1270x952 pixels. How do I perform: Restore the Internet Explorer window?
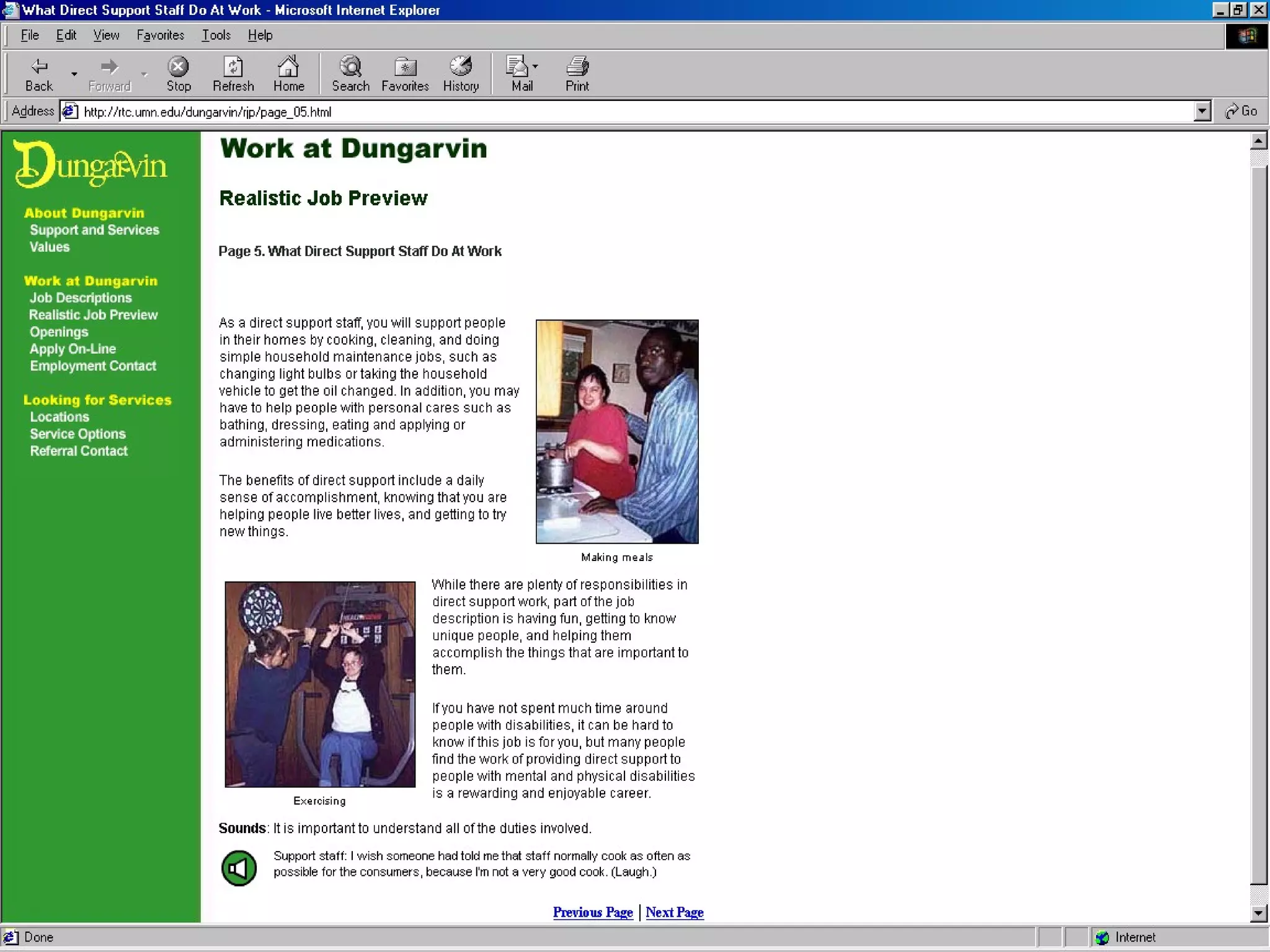1238,10
